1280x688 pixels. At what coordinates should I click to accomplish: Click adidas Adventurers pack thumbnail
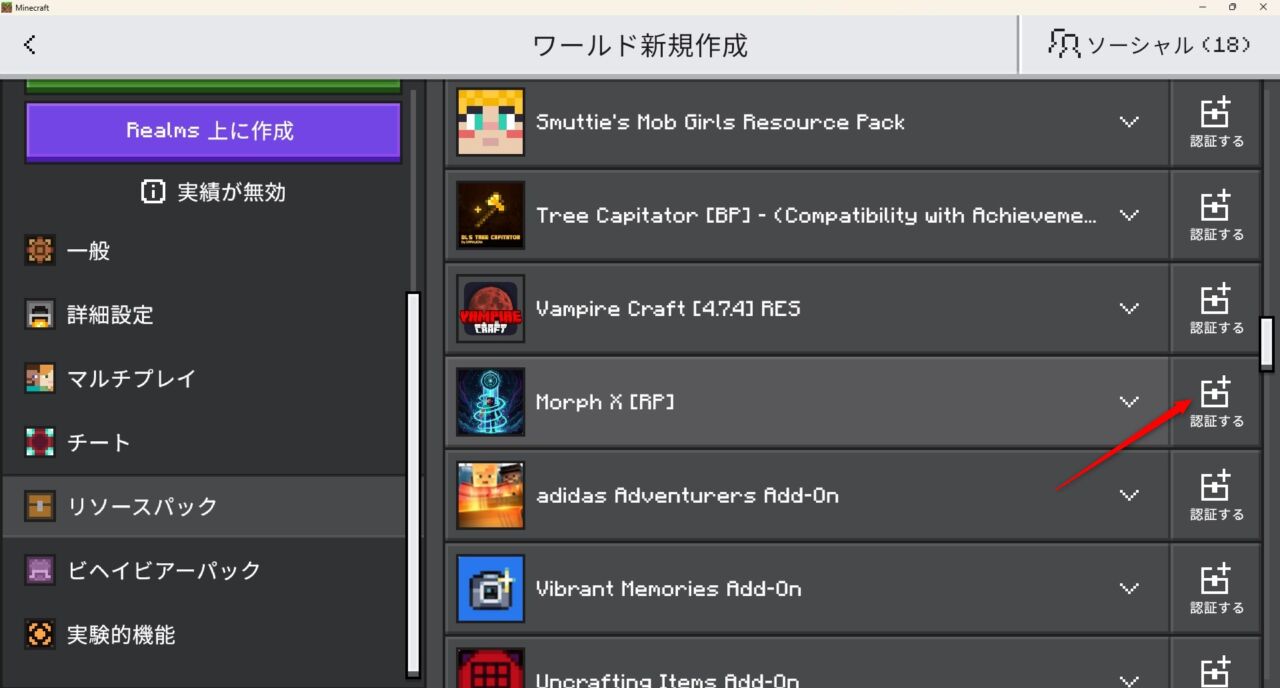click(490, 494)
